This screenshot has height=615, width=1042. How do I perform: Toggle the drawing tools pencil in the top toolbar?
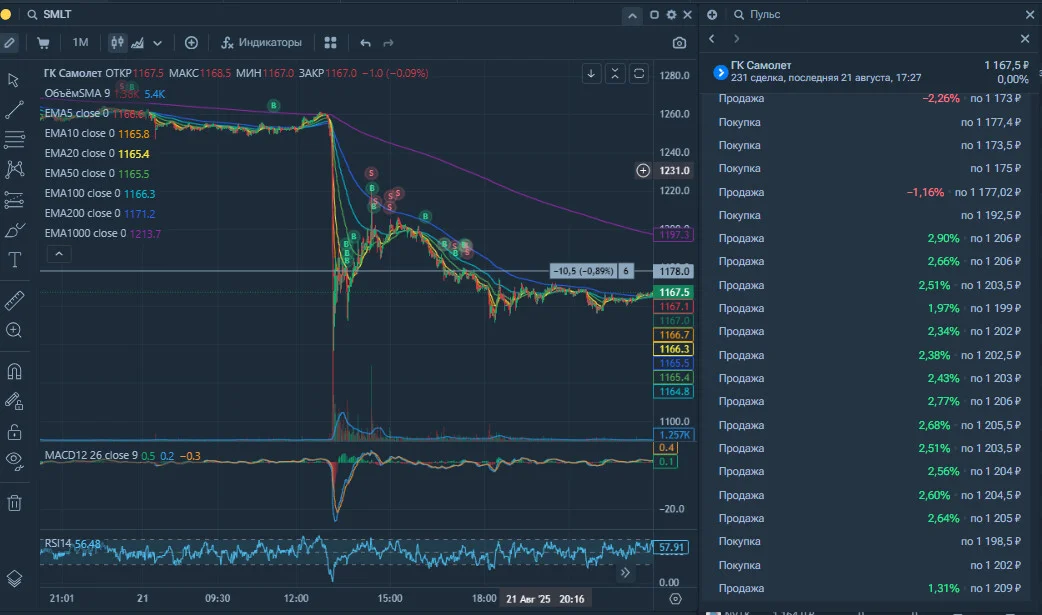[9, 43]
